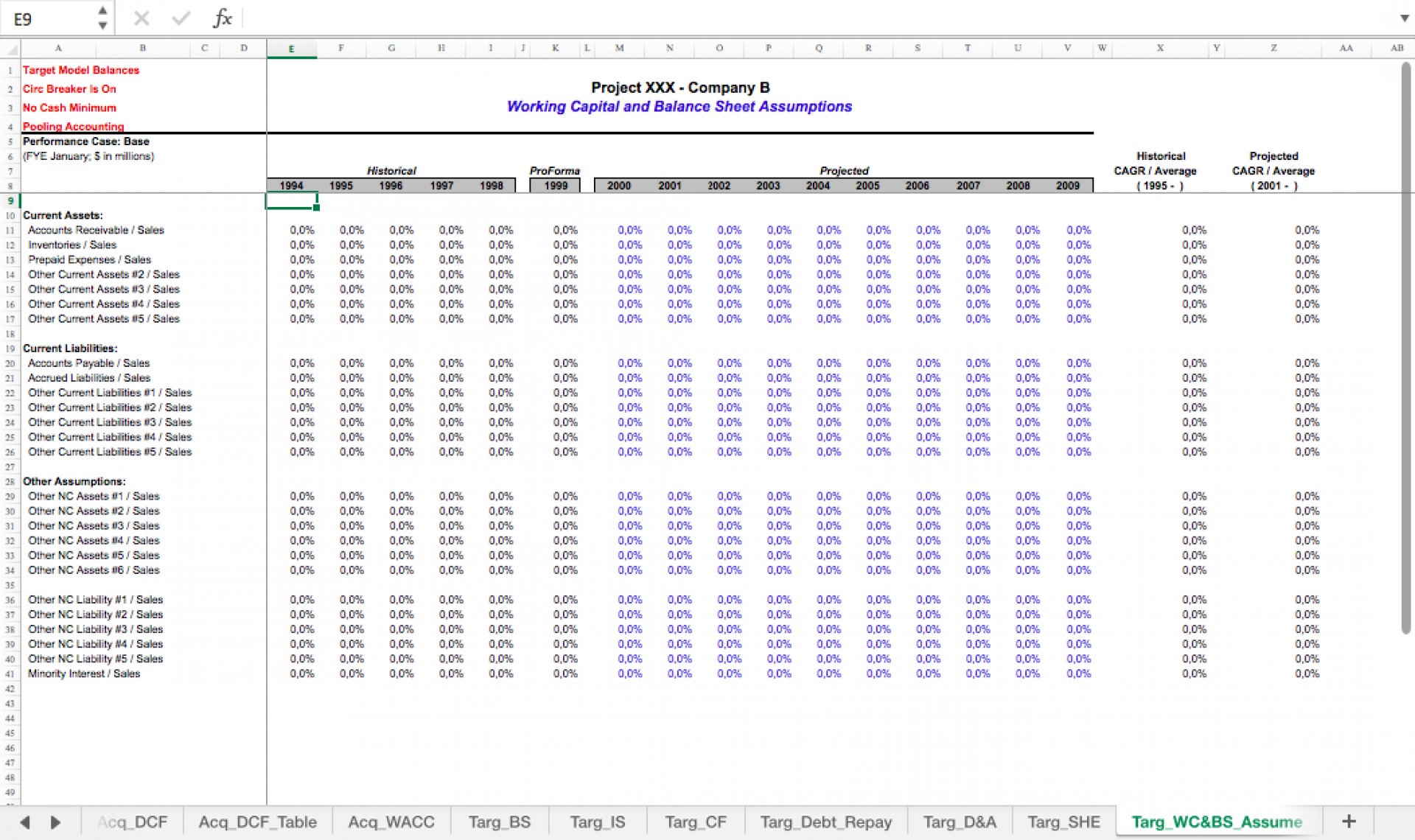1415x840 pixels.
Task: Open the Acq_WACC sheet tab
Action: click(x=391, y=822)
